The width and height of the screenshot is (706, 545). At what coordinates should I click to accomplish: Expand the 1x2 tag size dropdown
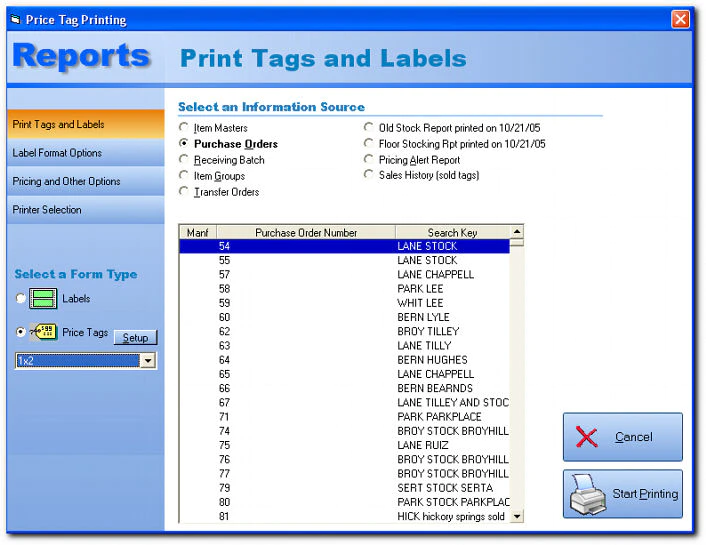[148, 360]
